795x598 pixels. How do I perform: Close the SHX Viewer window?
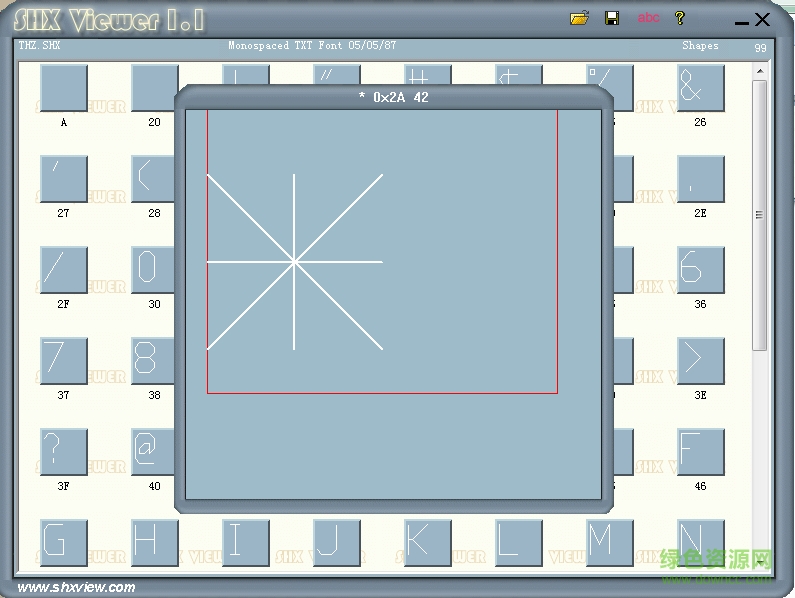tap(763, 20)
